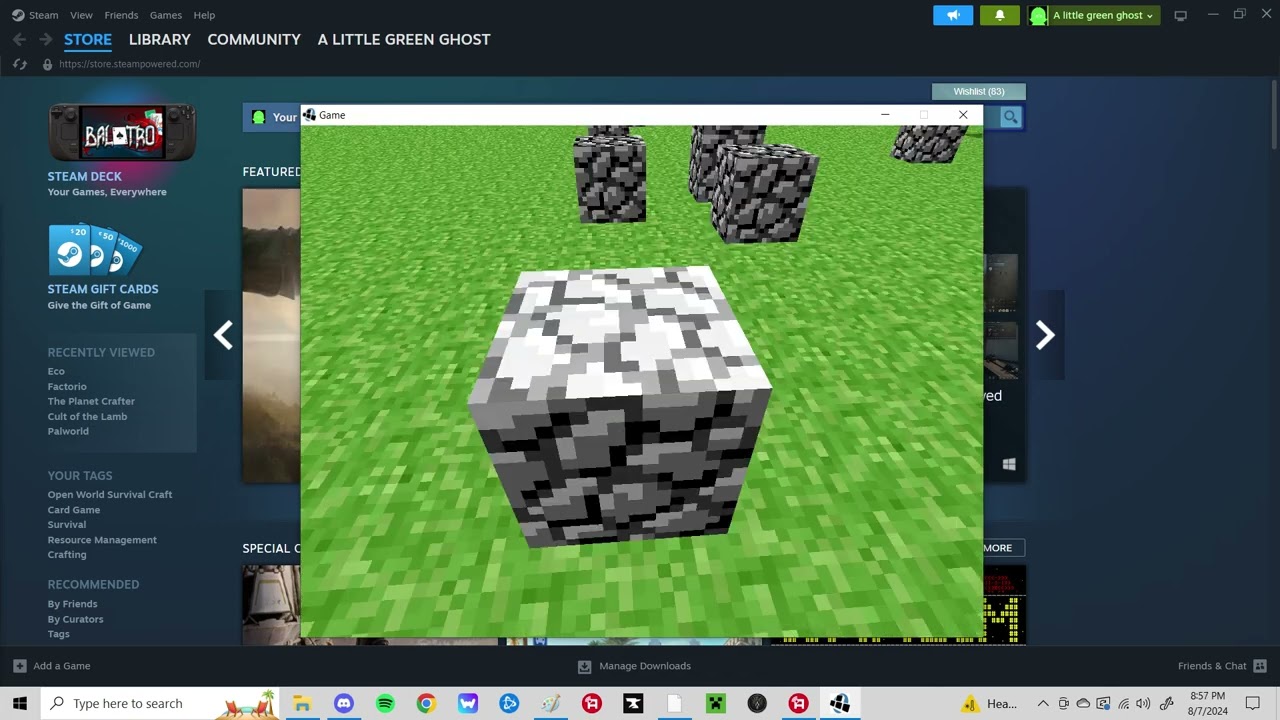
Task: Open recommended Tags link
Action: point(59,634)
